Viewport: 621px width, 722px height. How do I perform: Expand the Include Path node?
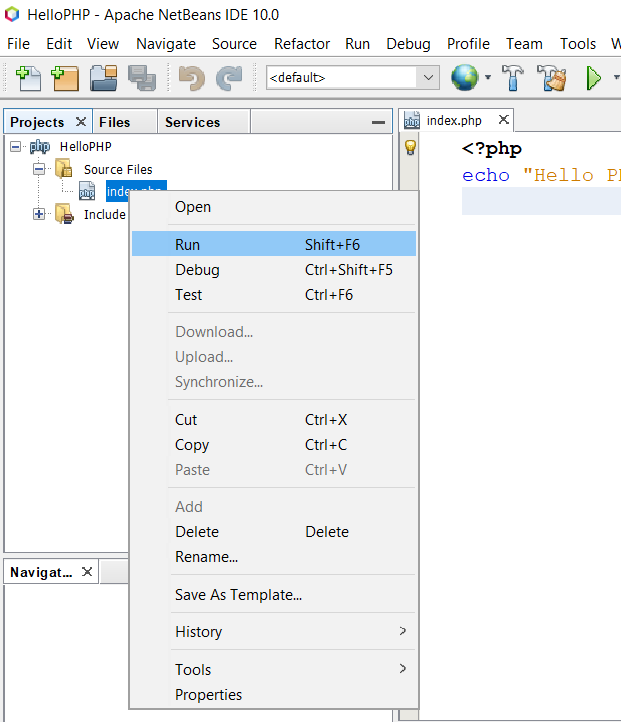tap(39, 214)
